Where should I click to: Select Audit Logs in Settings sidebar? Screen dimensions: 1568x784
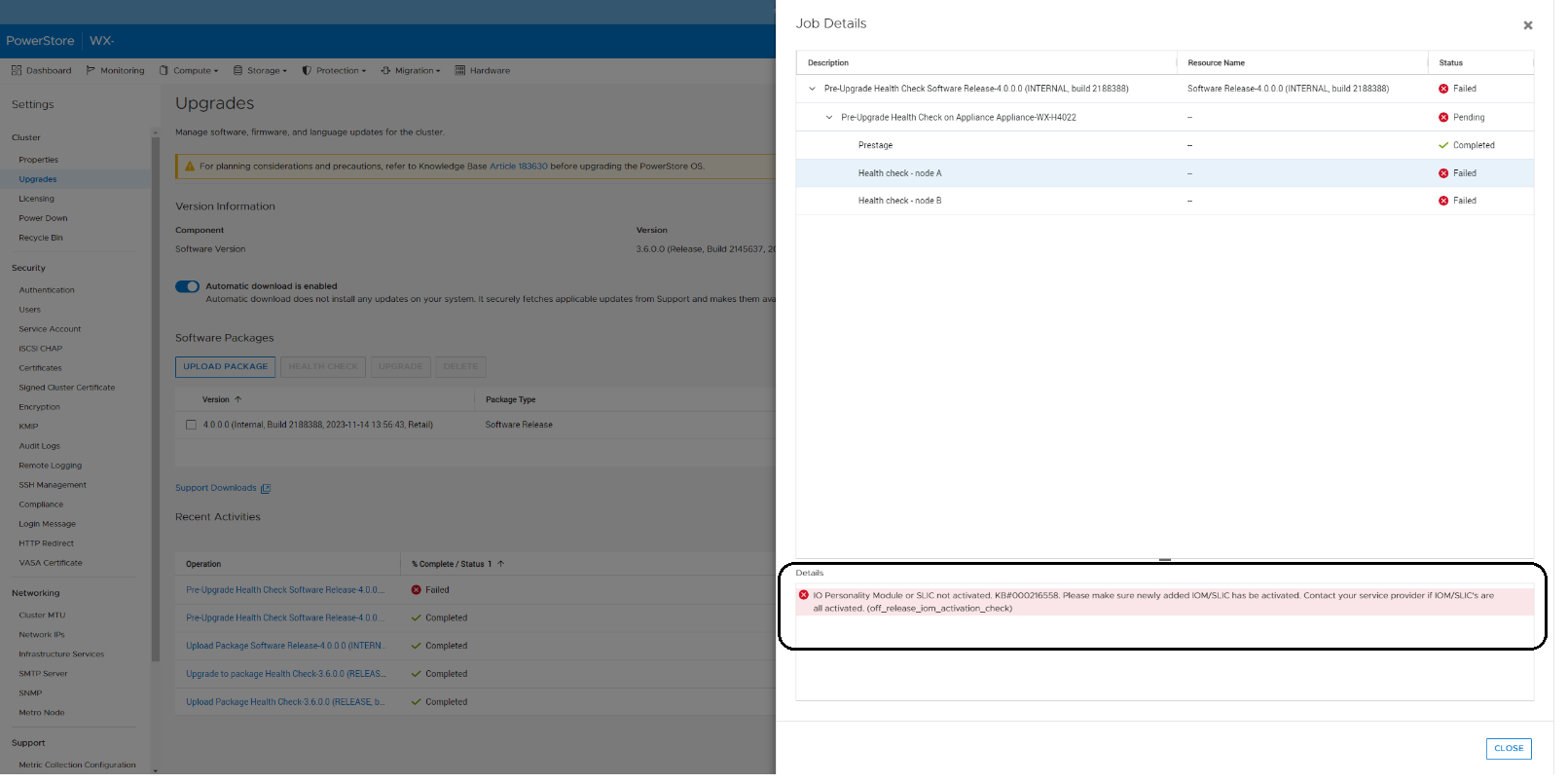[39, 446]
